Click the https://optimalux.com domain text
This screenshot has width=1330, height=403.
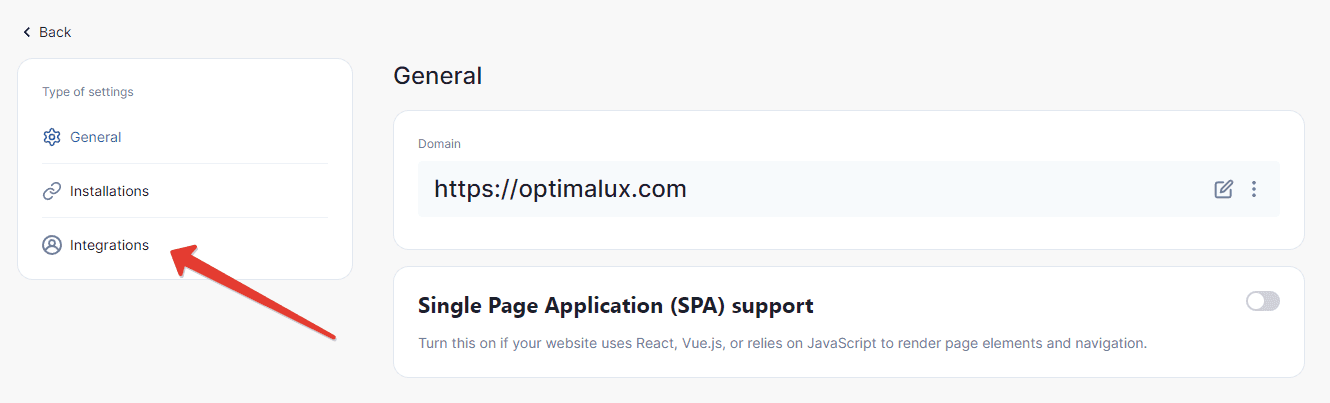pyautogui.click(x=560, y=189)
